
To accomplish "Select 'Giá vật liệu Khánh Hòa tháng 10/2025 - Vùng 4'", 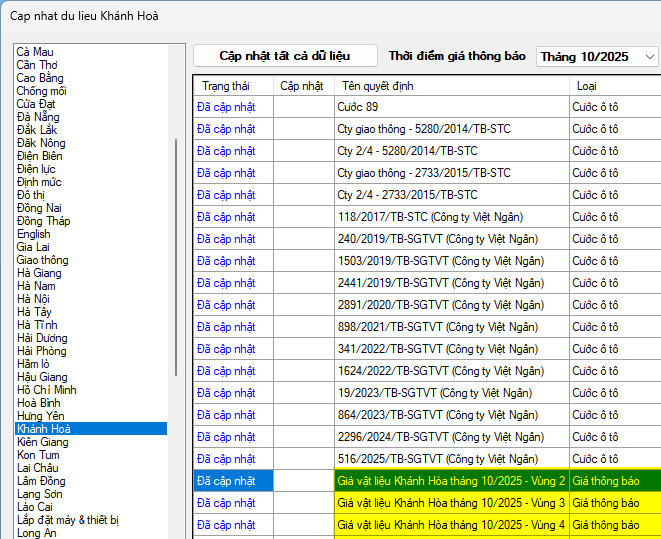I will click(451, 525).
